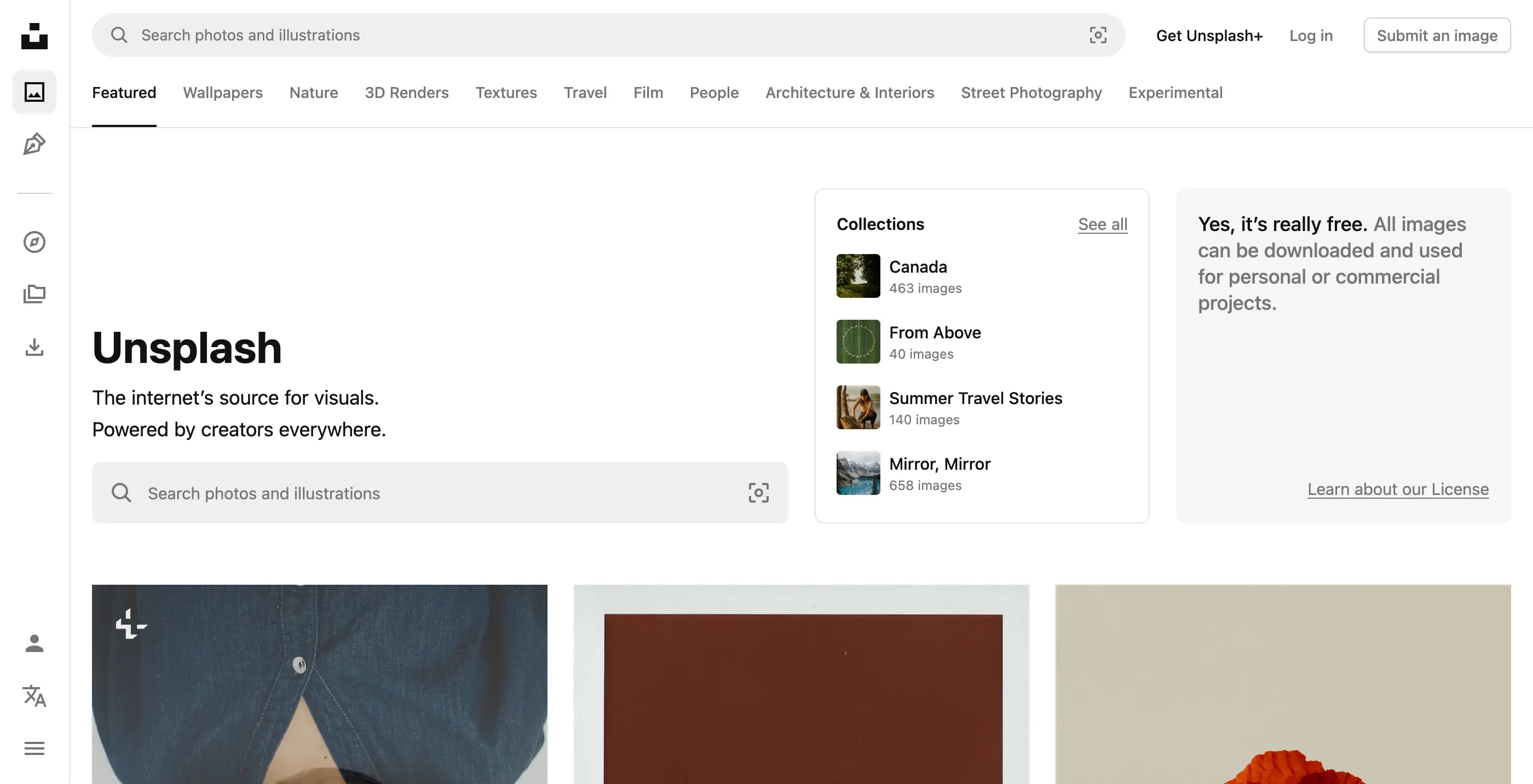The width and height of the screenshot is (1533, 784).
Task: Focus the hero search photos field
Action: 440,492
